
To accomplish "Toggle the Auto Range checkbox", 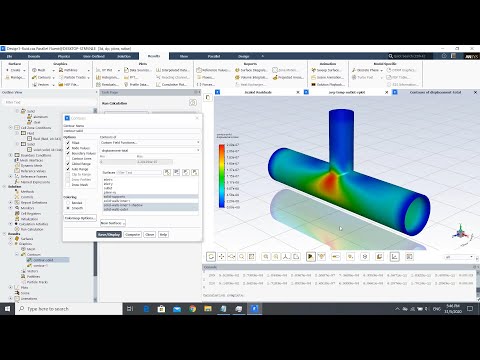I will [68, 169].
